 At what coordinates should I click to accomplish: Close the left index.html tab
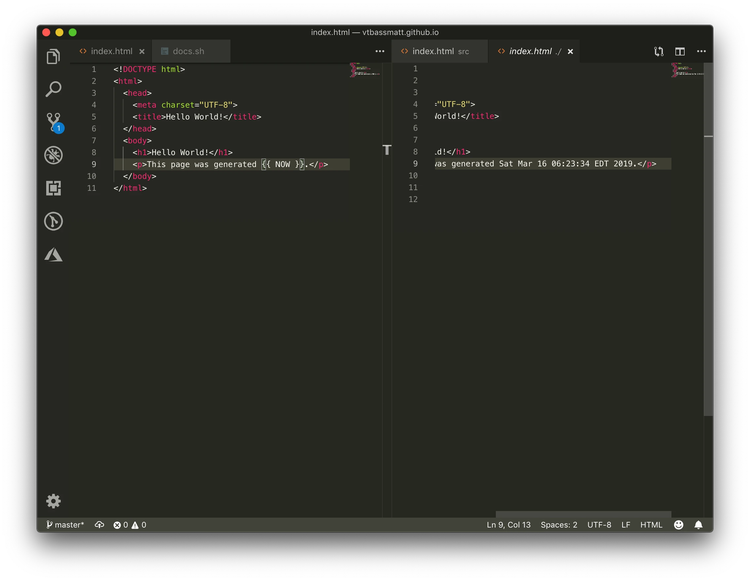pos(142,52)
